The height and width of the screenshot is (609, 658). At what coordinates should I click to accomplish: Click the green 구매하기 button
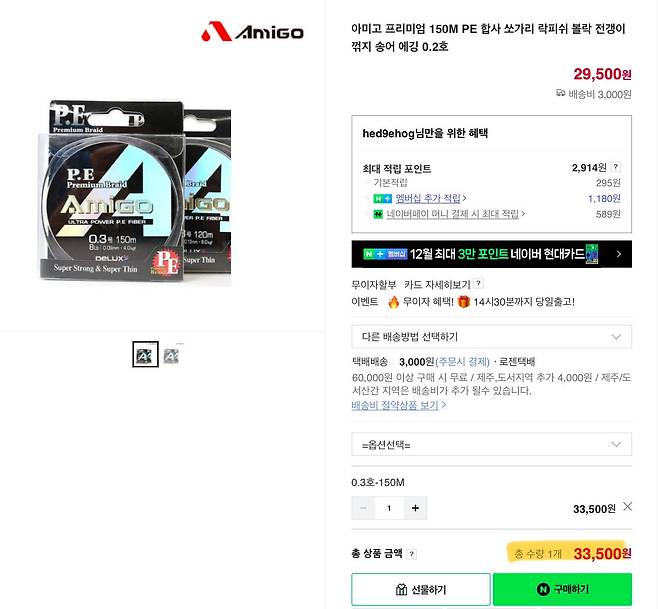pyautogui.click(x=562, y=589)
